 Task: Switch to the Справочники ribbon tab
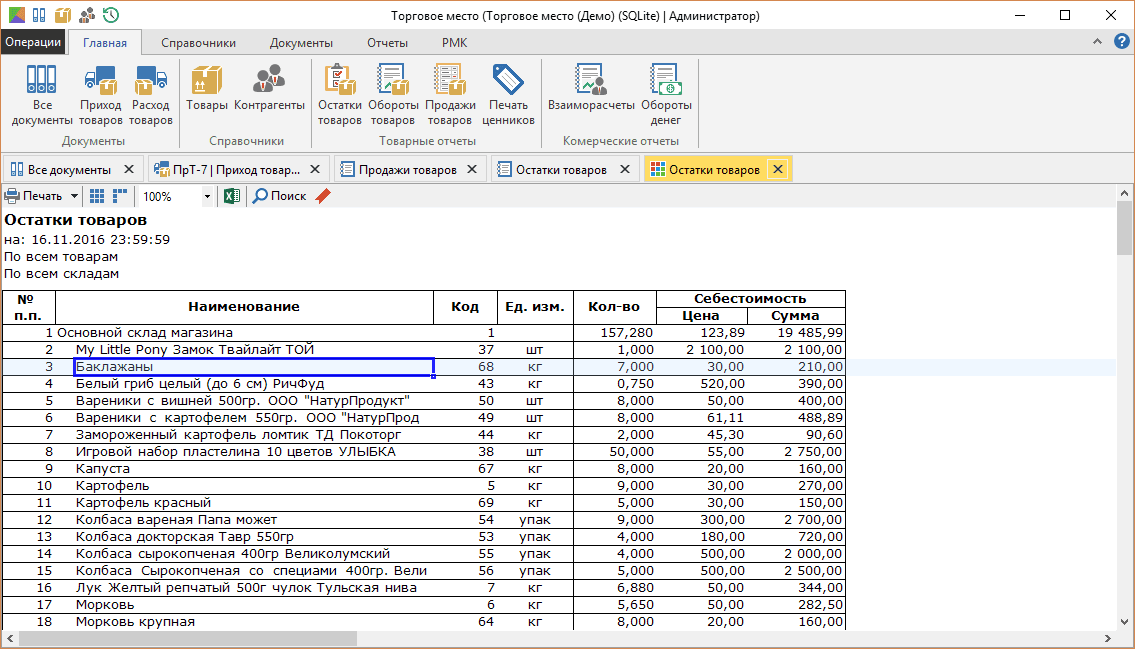(198, 43)
